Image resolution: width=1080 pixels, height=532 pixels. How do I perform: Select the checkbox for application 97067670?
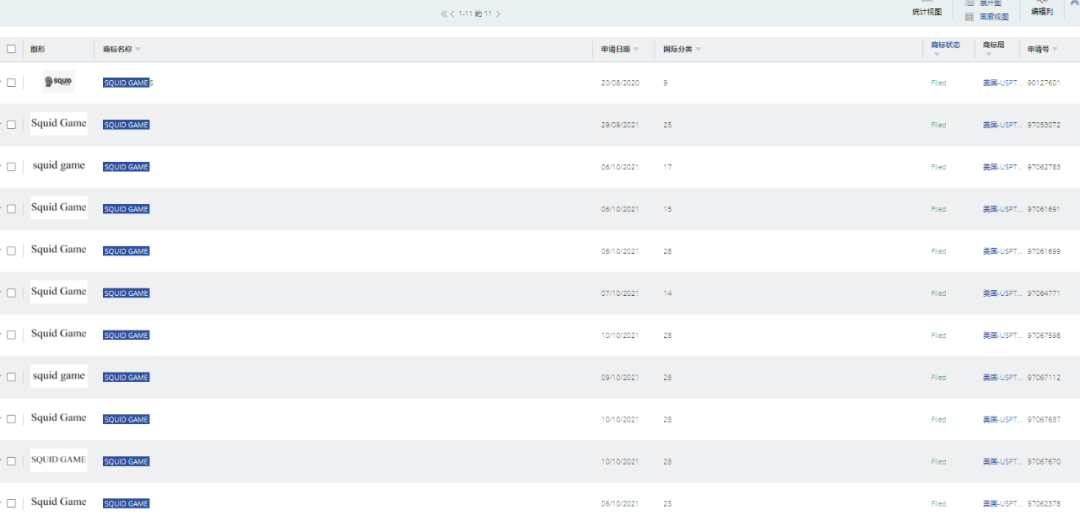pos(11,461)
